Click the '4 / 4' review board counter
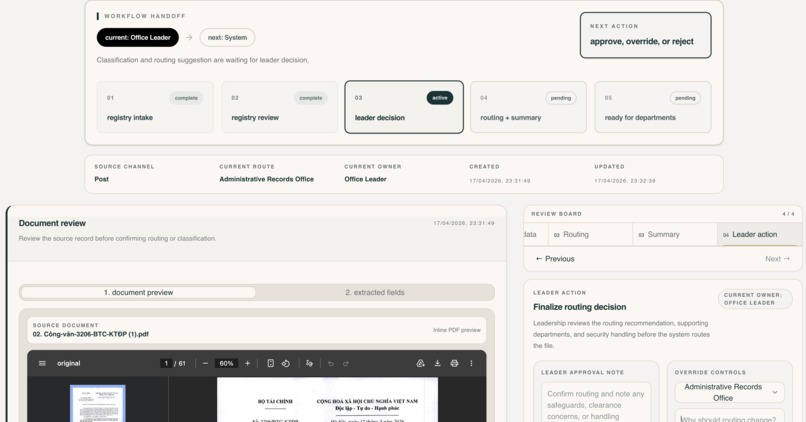The image size is (806, 422). point(788,214)
